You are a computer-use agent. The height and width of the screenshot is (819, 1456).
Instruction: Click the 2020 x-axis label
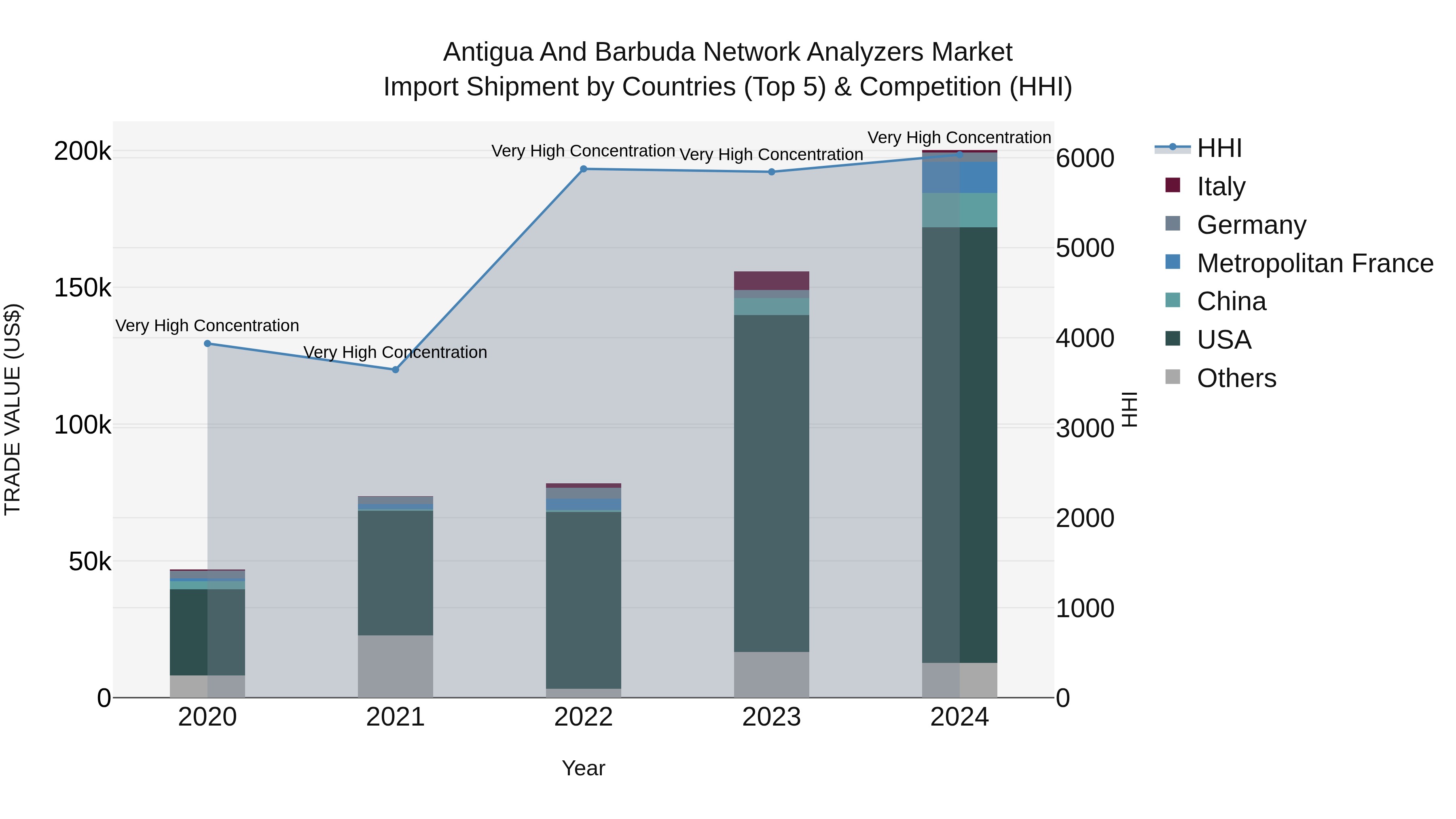tap(207, 717)
